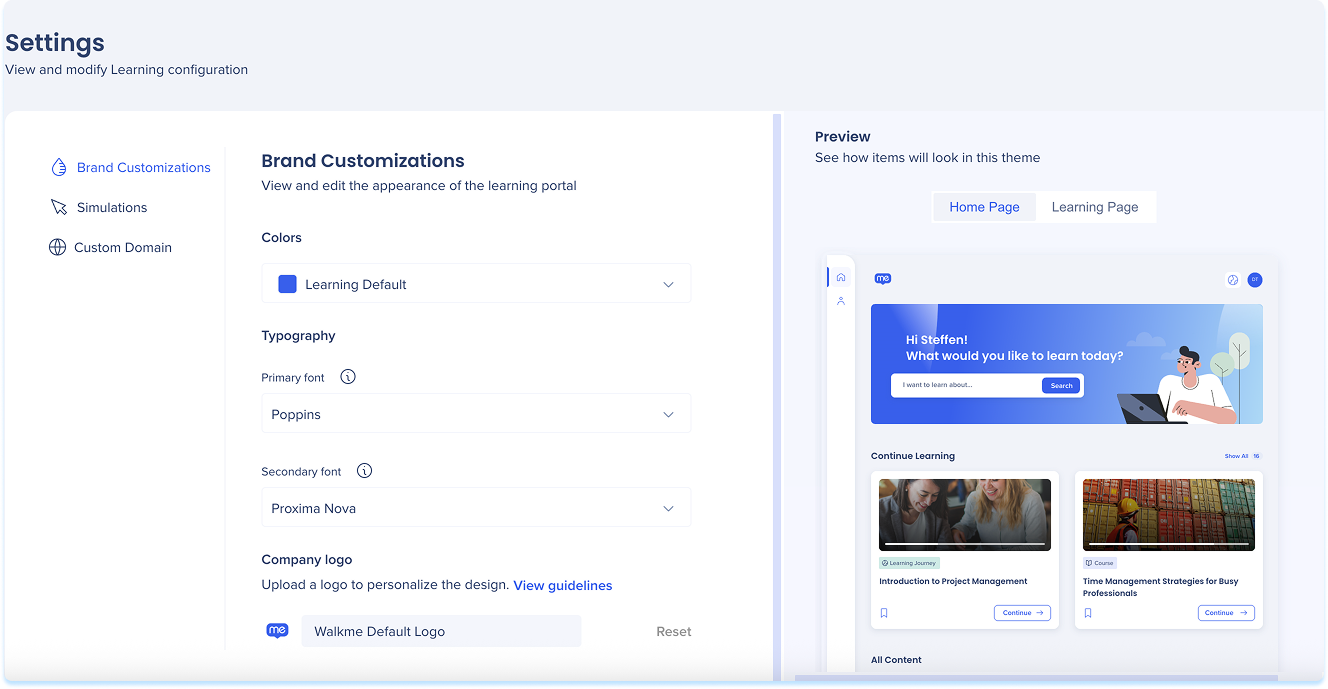The width and height of the screenshot is (1328, 689).
Task: Expand the Proxima Nova secondary font dropdown
Action: (476, 508)
